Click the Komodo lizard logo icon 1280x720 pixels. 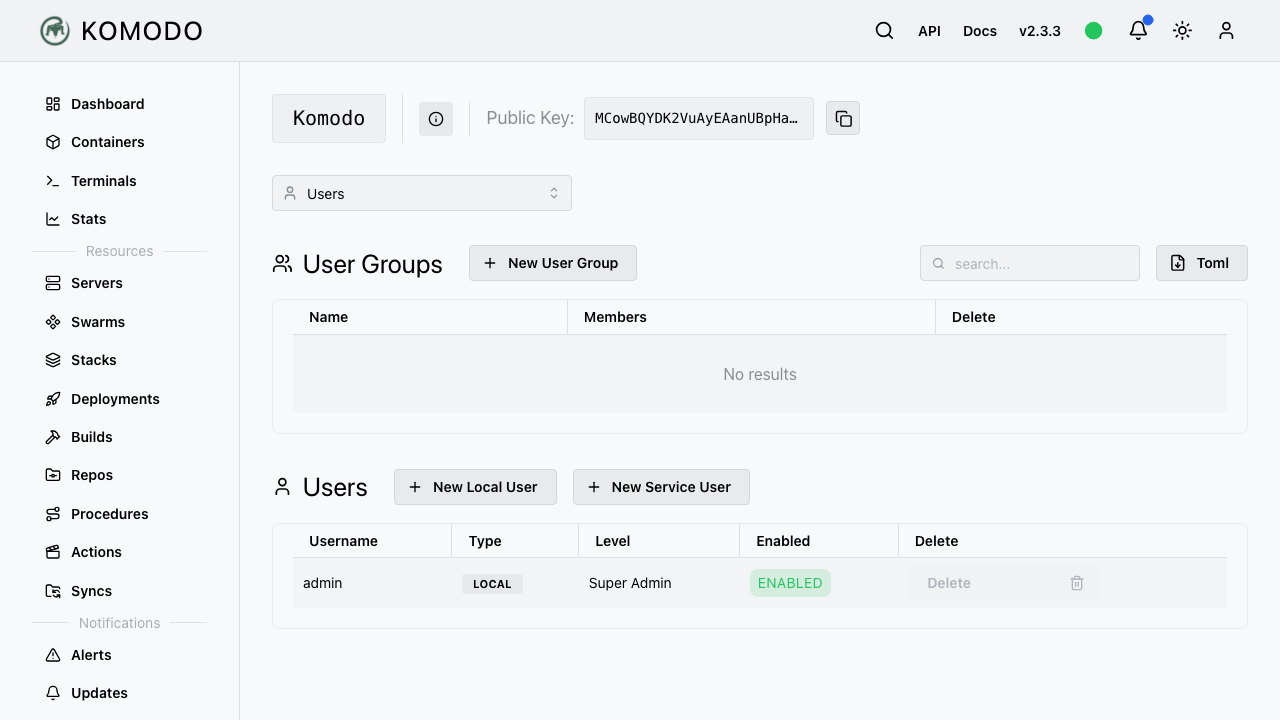[x=55, y=31]
